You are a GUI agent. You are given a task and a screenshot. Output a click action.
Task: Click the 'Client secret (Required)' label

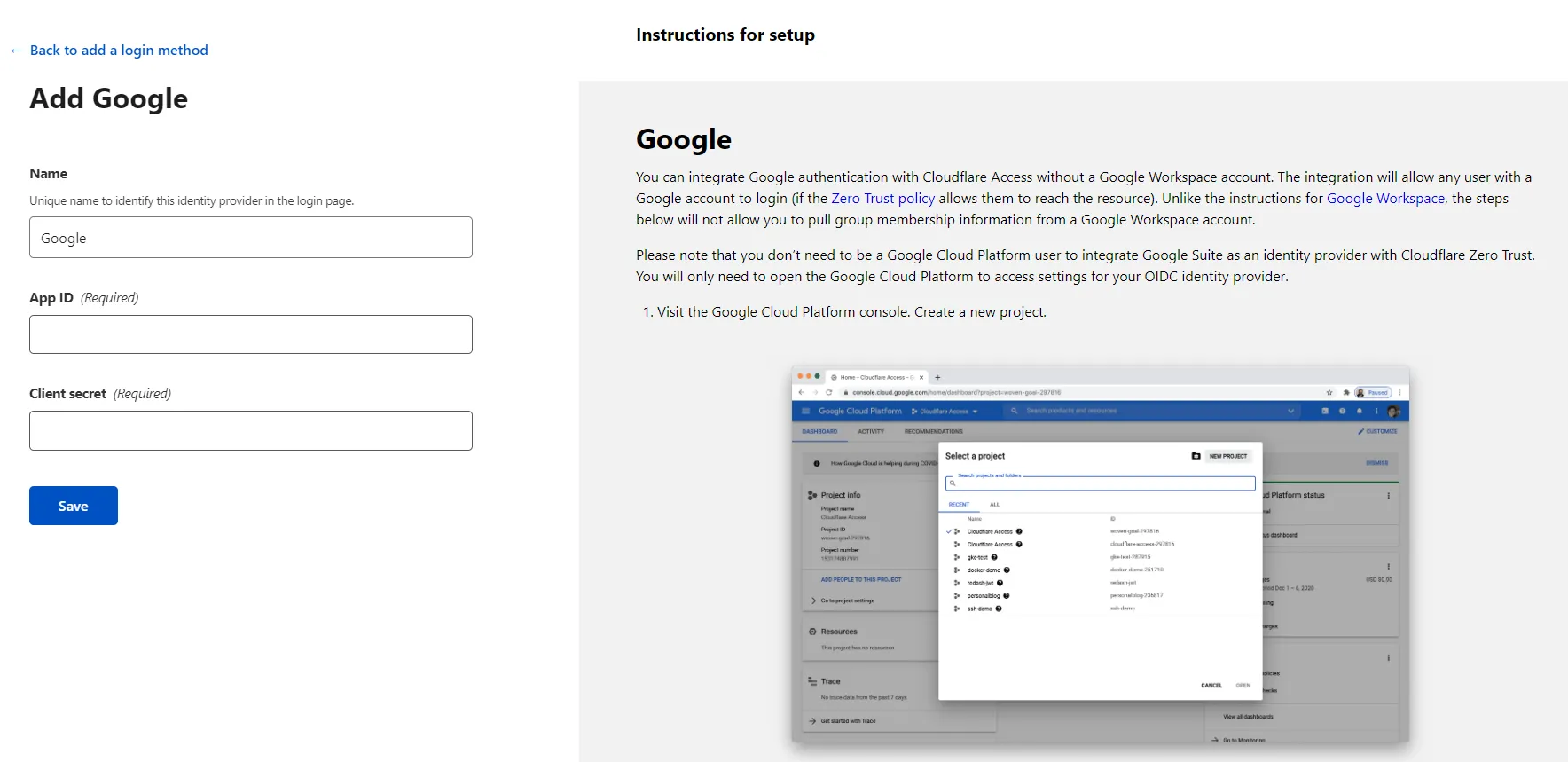100,394
